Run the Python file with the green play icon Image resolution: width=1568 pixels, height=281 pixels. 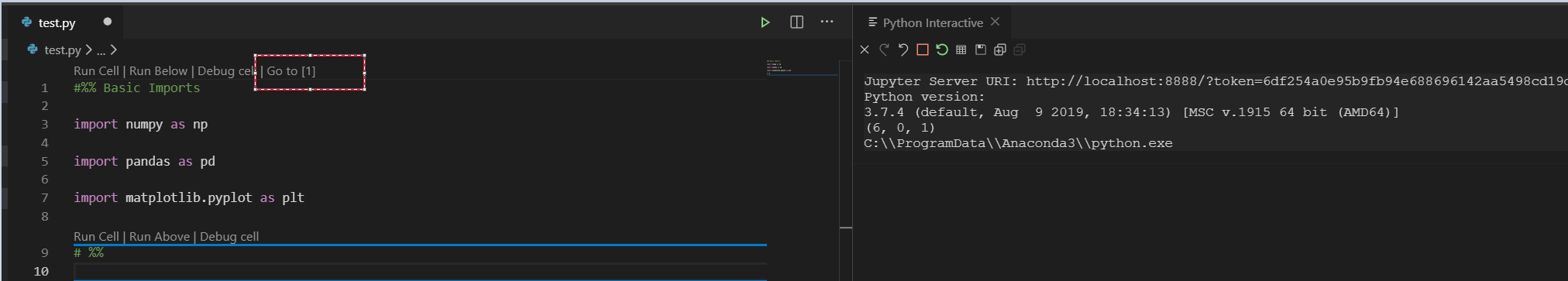point(765,22)
